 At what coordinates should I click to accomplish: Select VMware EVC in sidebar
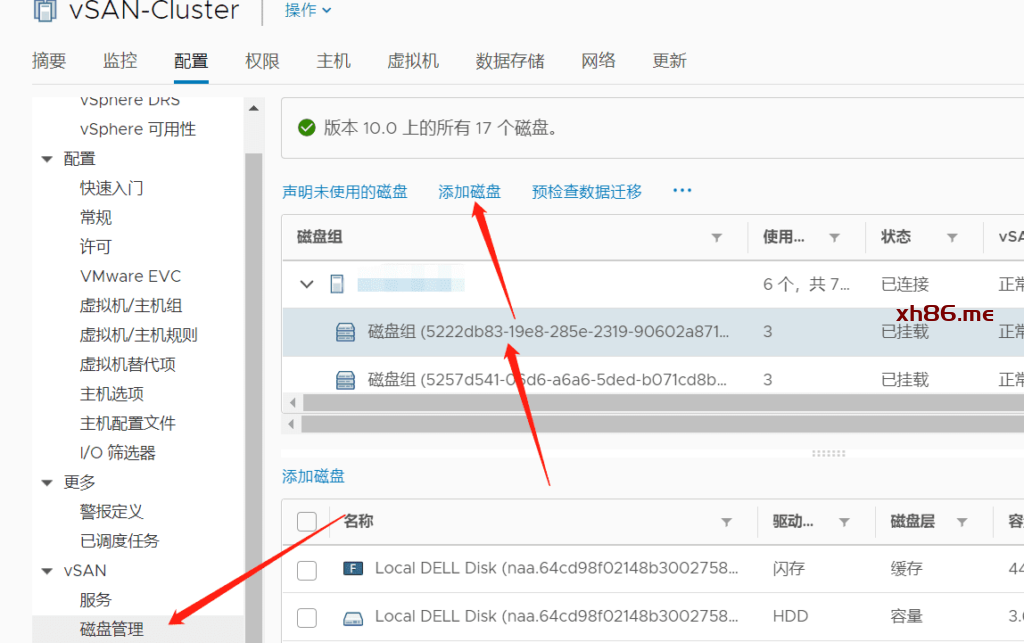(x=131, y=277)
